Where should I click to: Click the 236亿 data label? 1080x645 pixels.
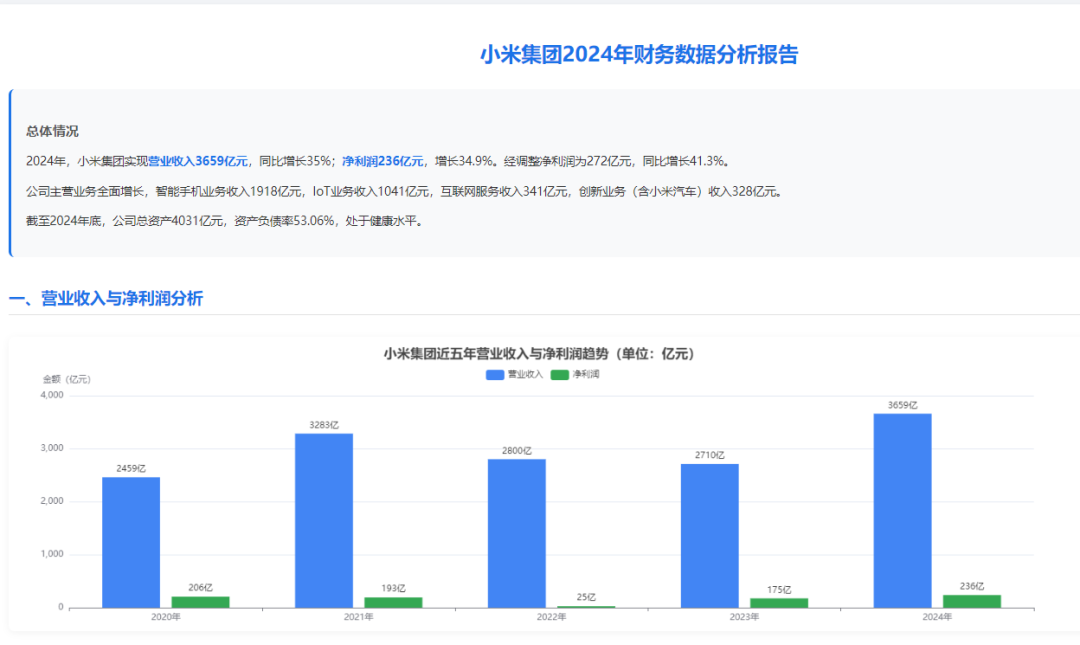coord(972,586)
